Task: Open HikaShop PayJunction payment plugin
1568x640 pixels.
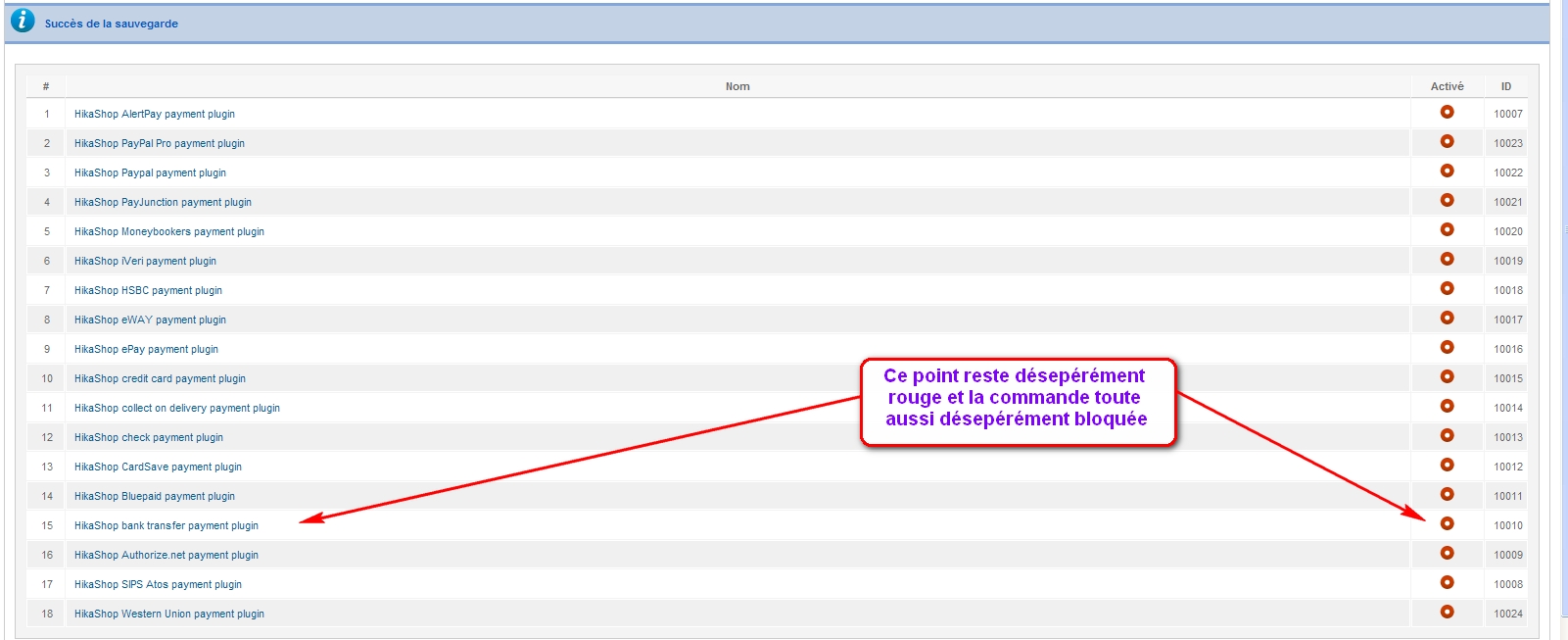Action: pyautogui.click(x=163, y=203)
